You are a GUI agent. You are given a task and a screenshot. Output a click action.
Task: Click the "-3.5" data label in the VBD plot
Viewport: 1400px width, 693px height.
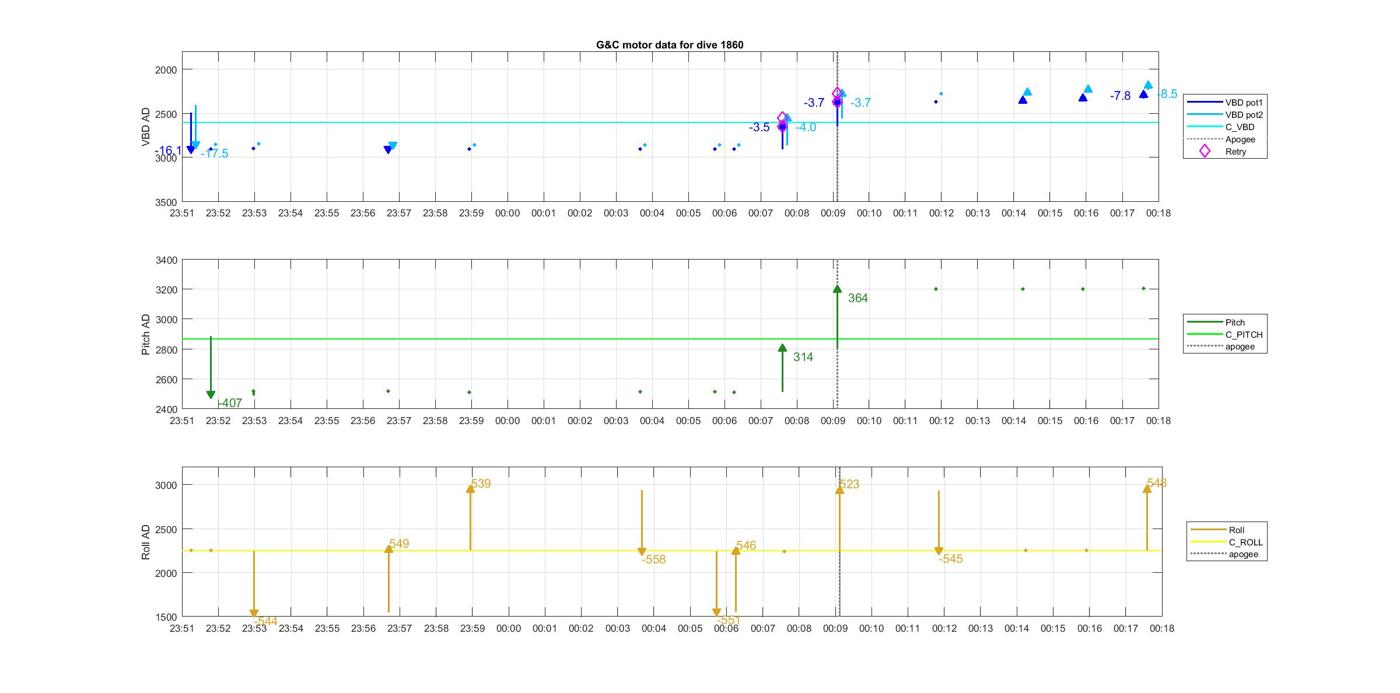(x=760, y=128)
